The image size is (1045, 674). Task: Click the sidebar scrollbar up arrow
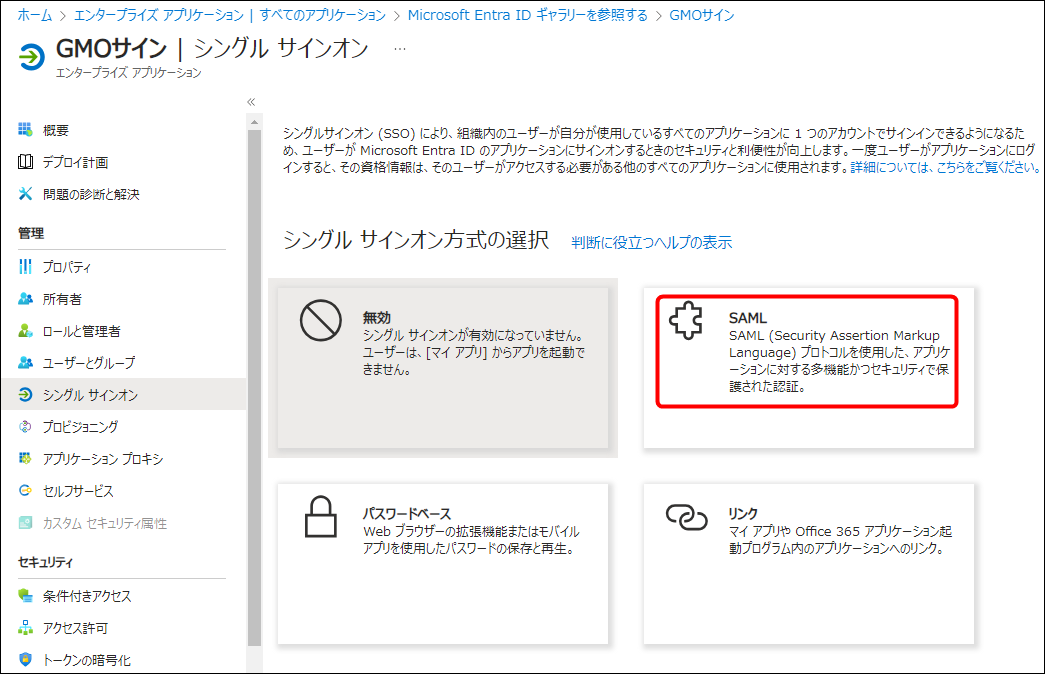254,123
